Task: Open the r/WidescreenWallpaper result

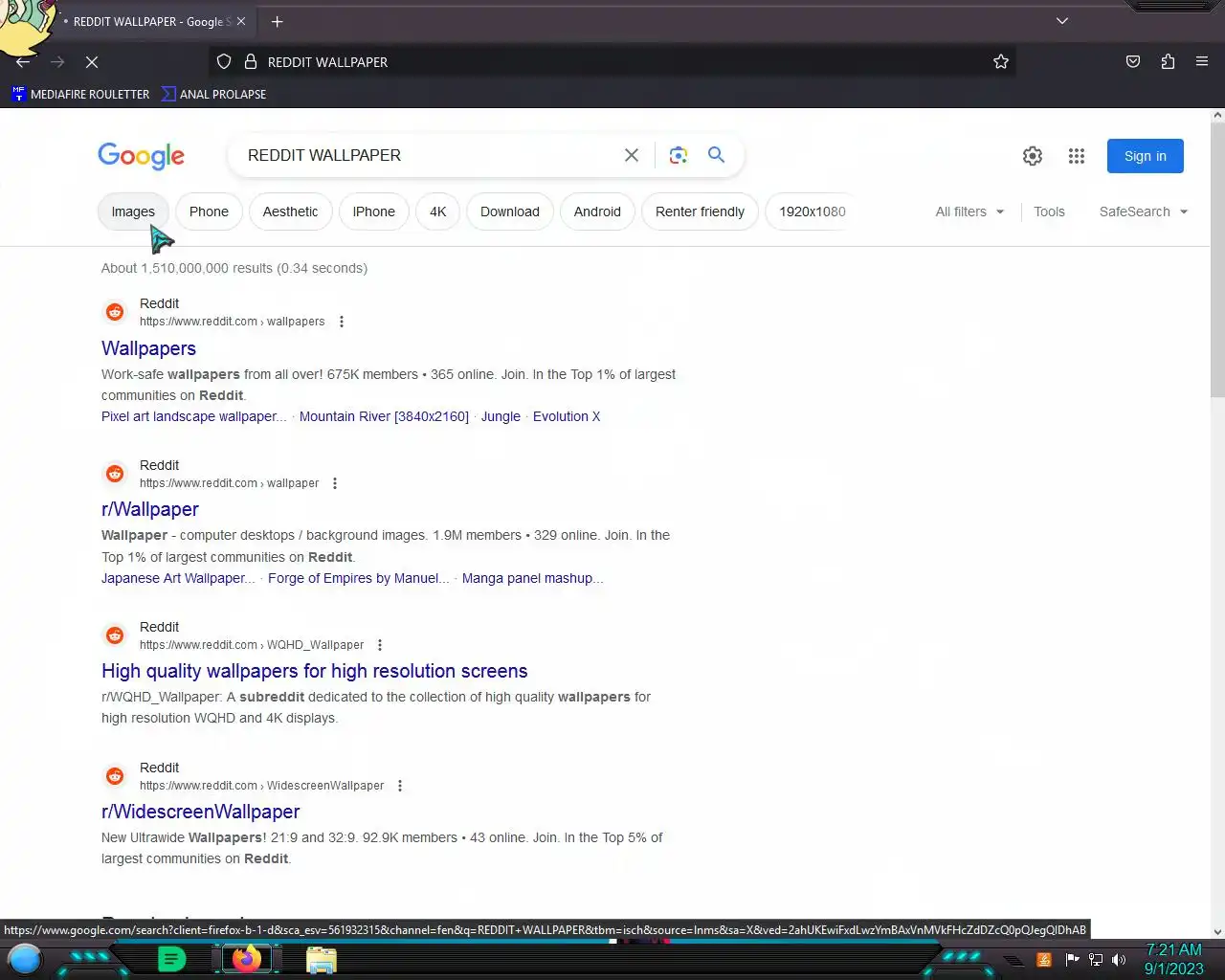Action: (x=201, y=812)
